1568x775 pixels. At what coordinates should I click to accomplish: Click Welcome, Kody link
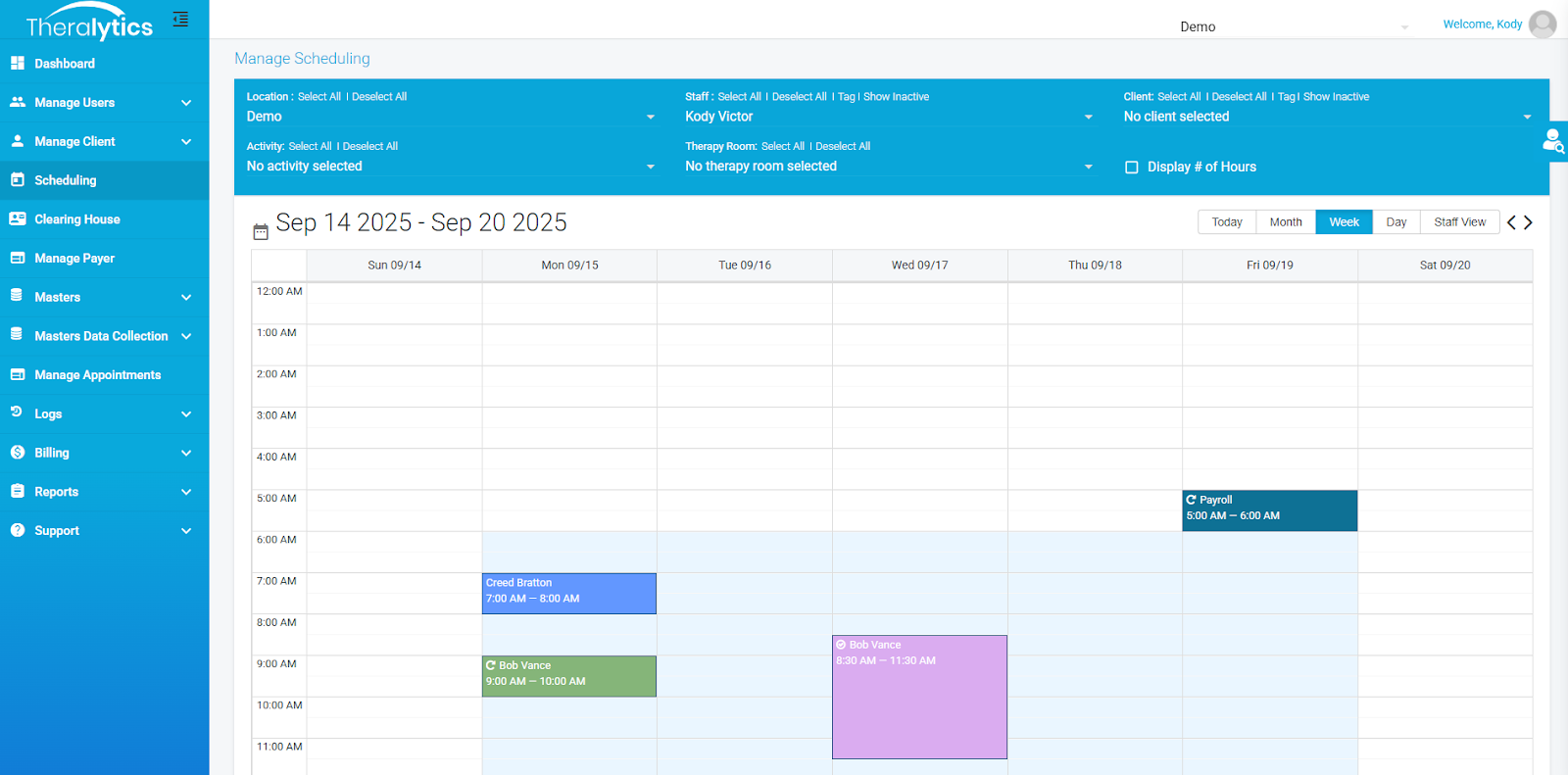(x=1483, y=24)
